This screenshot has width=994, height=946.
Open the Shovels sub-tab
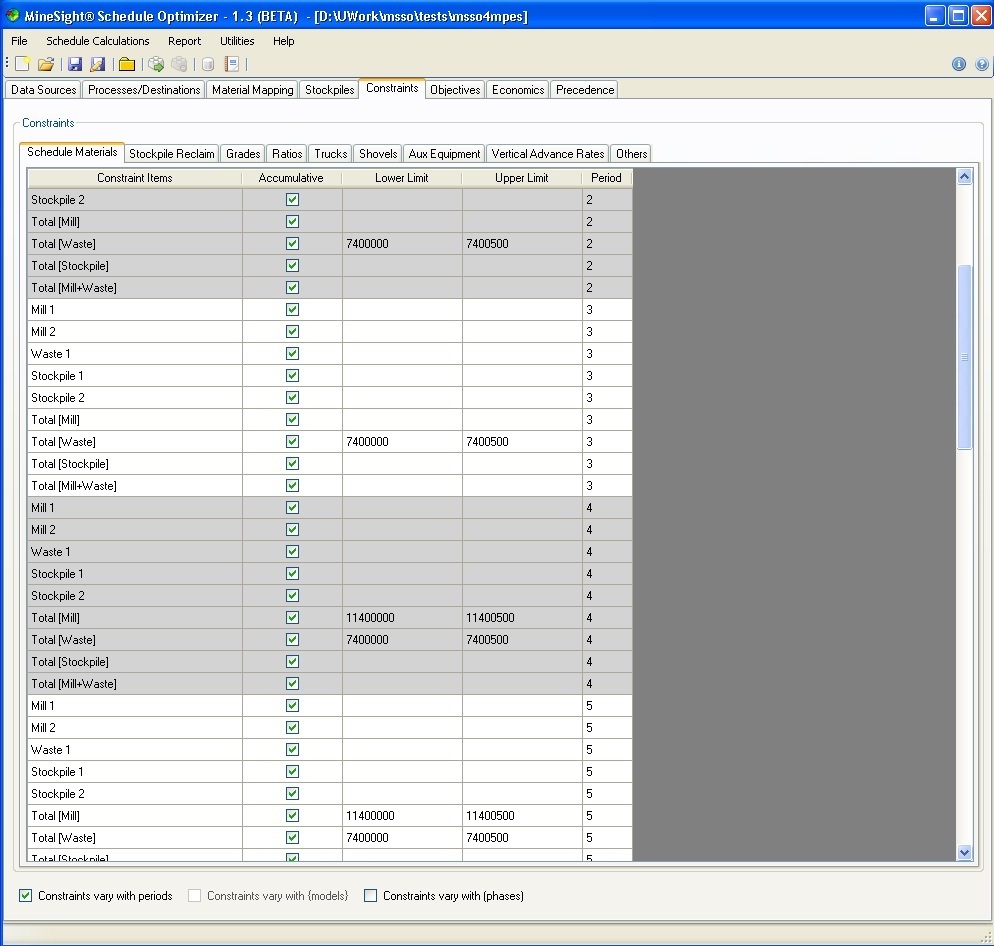378,153
